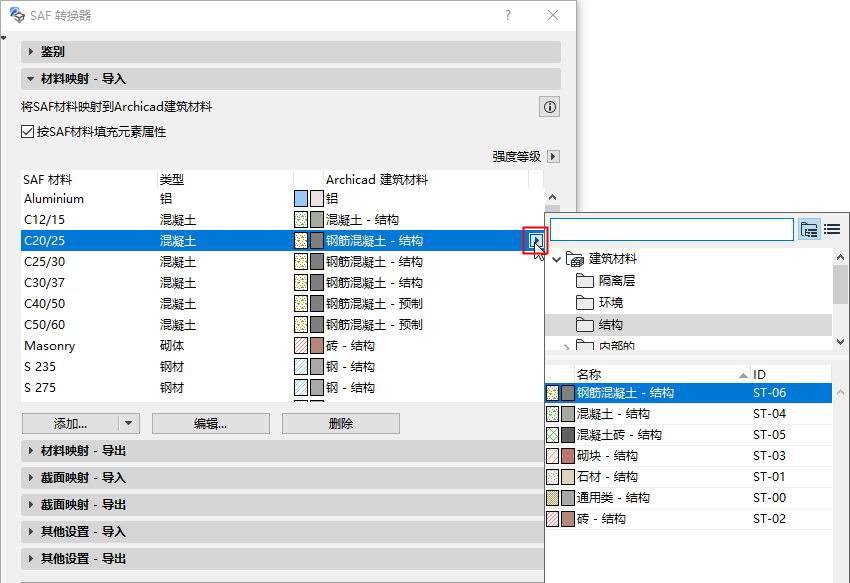This screenshot has height=583, width=850.
Task: Select 砖 - 结构 ST-02 in popup list
Action: click(x=688, y=519)
